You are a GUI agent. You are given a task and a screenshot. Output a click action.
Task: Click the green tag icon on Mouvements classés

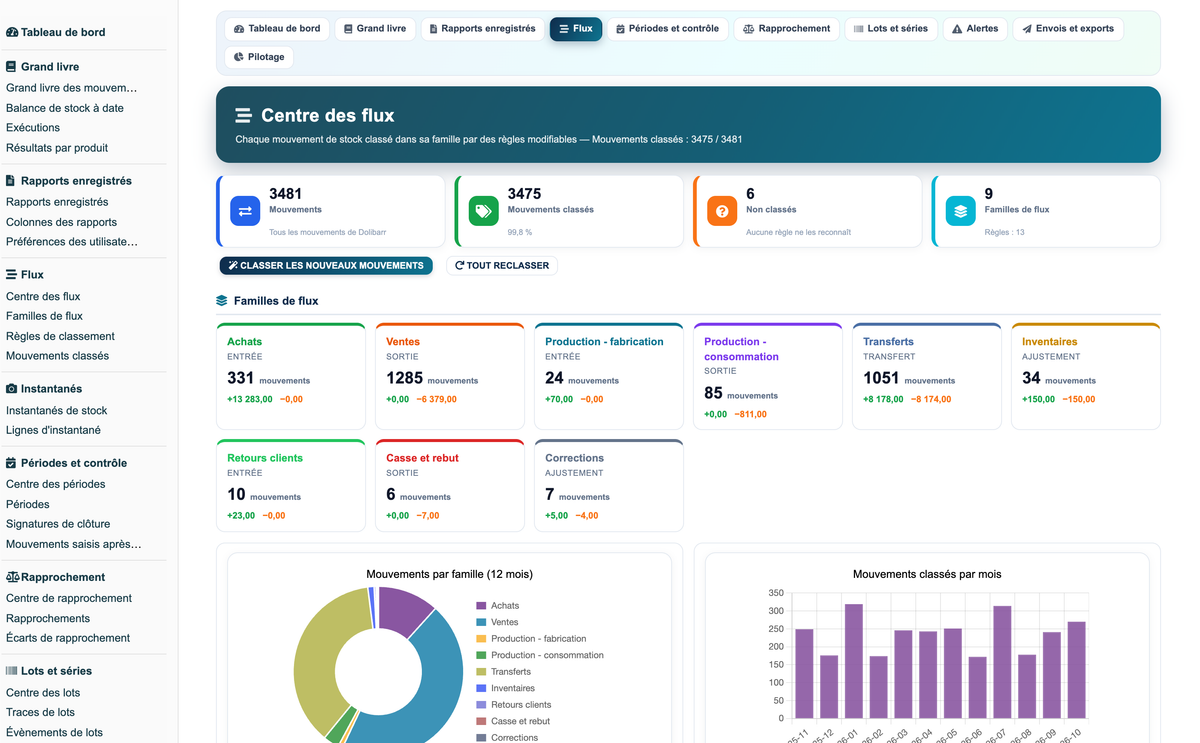tap(484, 211)
